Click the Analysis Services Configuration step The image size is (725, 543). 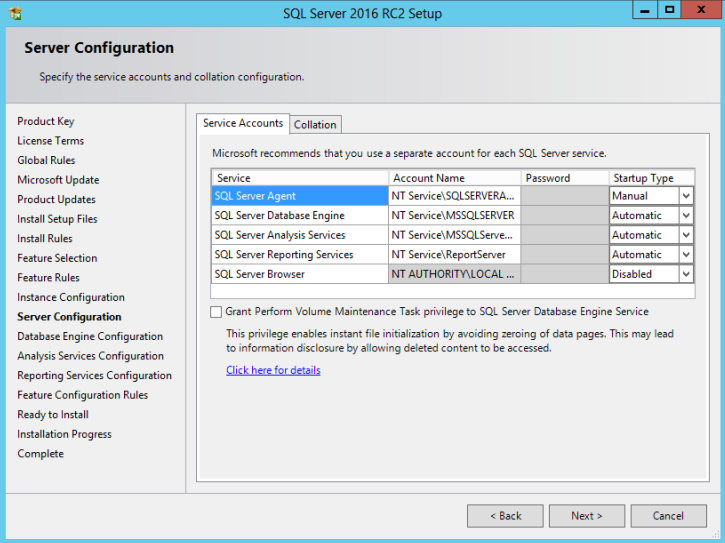click(x=91, y=356)
